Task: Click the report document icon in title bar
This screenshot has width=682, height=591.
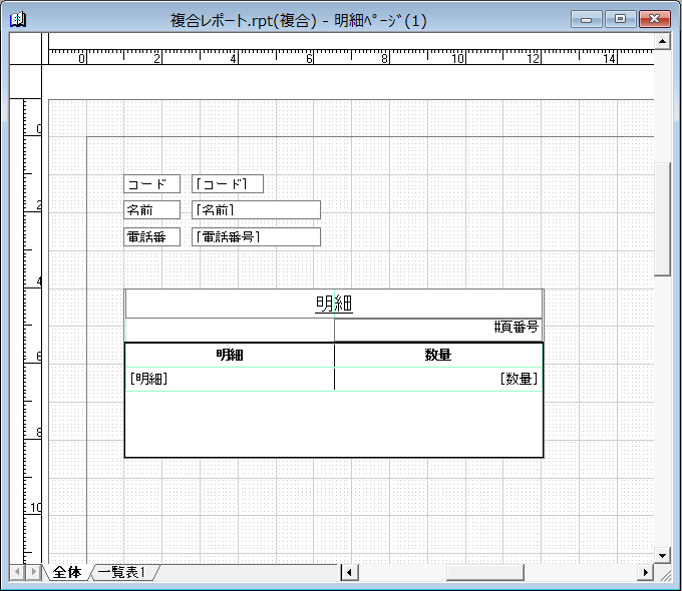Action: pyautogui.click(x=18, y=19)
